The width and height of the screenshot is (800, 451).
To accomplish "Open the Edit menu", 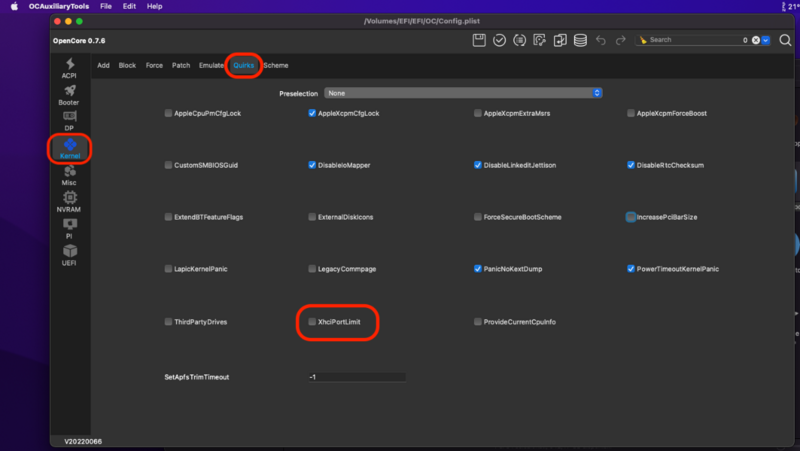I will pos(129,6).
